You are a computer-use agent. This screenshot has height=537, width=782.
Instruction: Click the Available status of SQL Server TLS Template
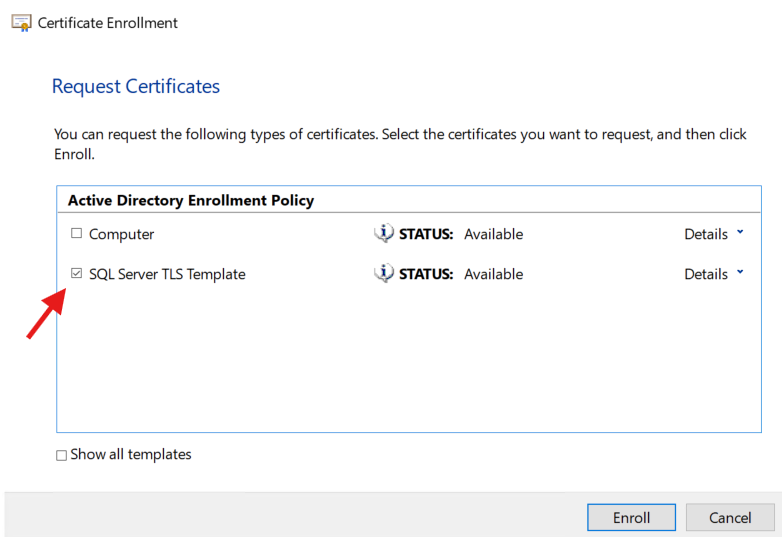click(494, 274)
